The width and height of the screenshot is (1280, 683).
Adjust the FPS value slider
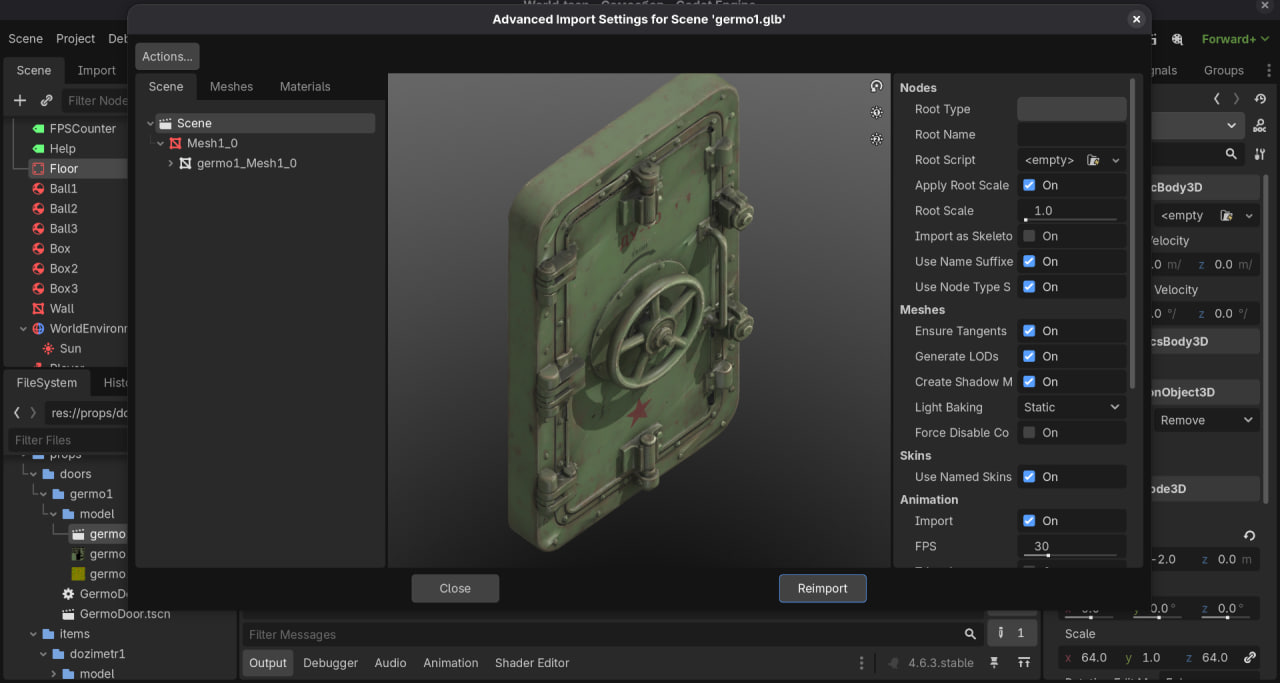coord(1070,555)
